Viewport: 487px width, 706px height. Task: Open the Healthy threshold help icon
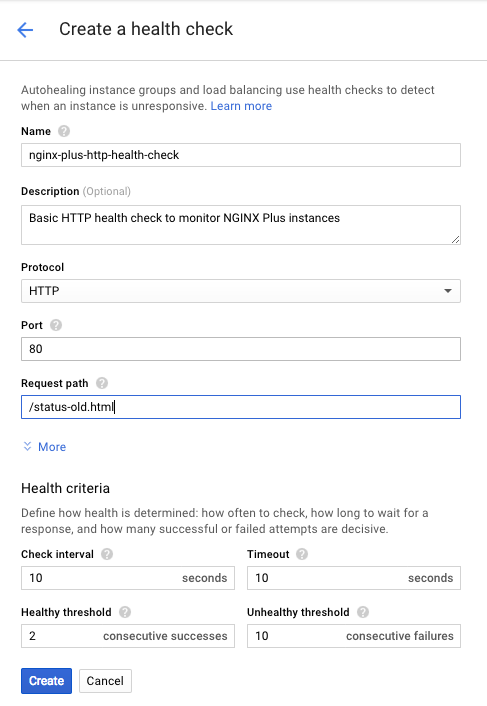pos(125,612)
